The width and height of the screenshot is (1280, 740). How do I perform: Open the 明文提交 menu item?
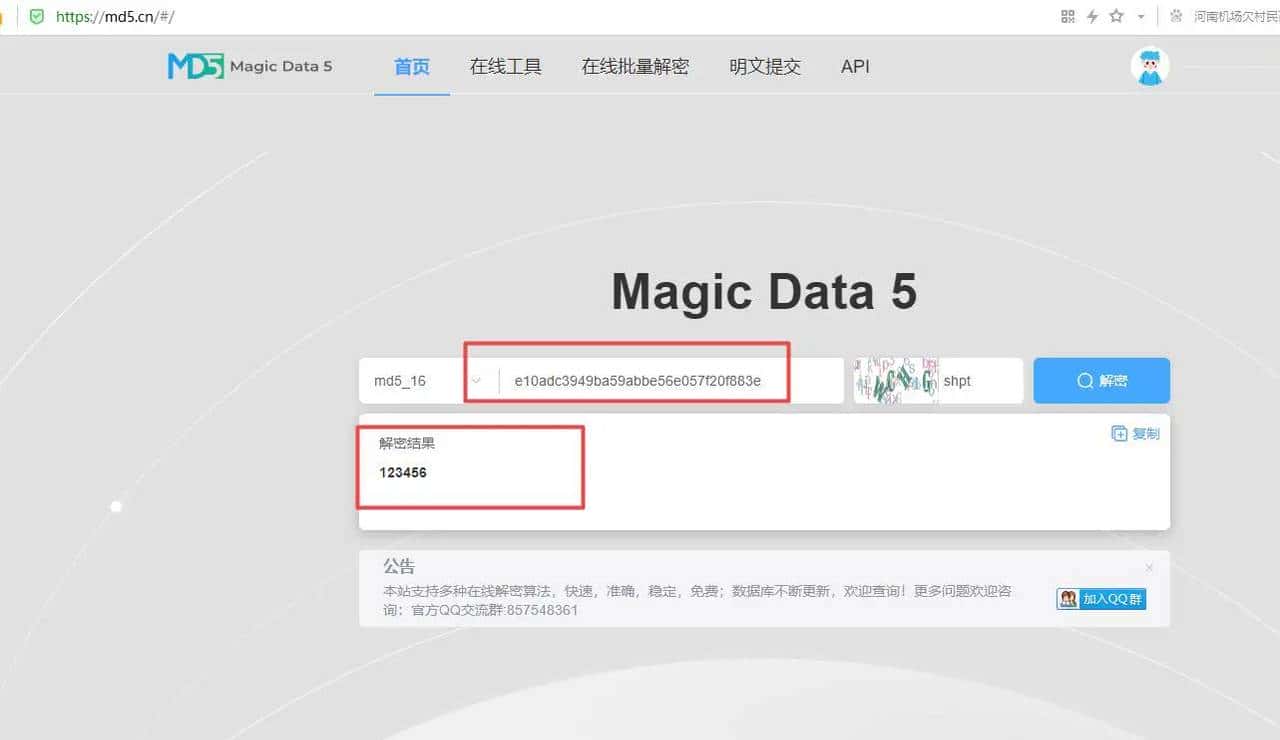[763, 66]
